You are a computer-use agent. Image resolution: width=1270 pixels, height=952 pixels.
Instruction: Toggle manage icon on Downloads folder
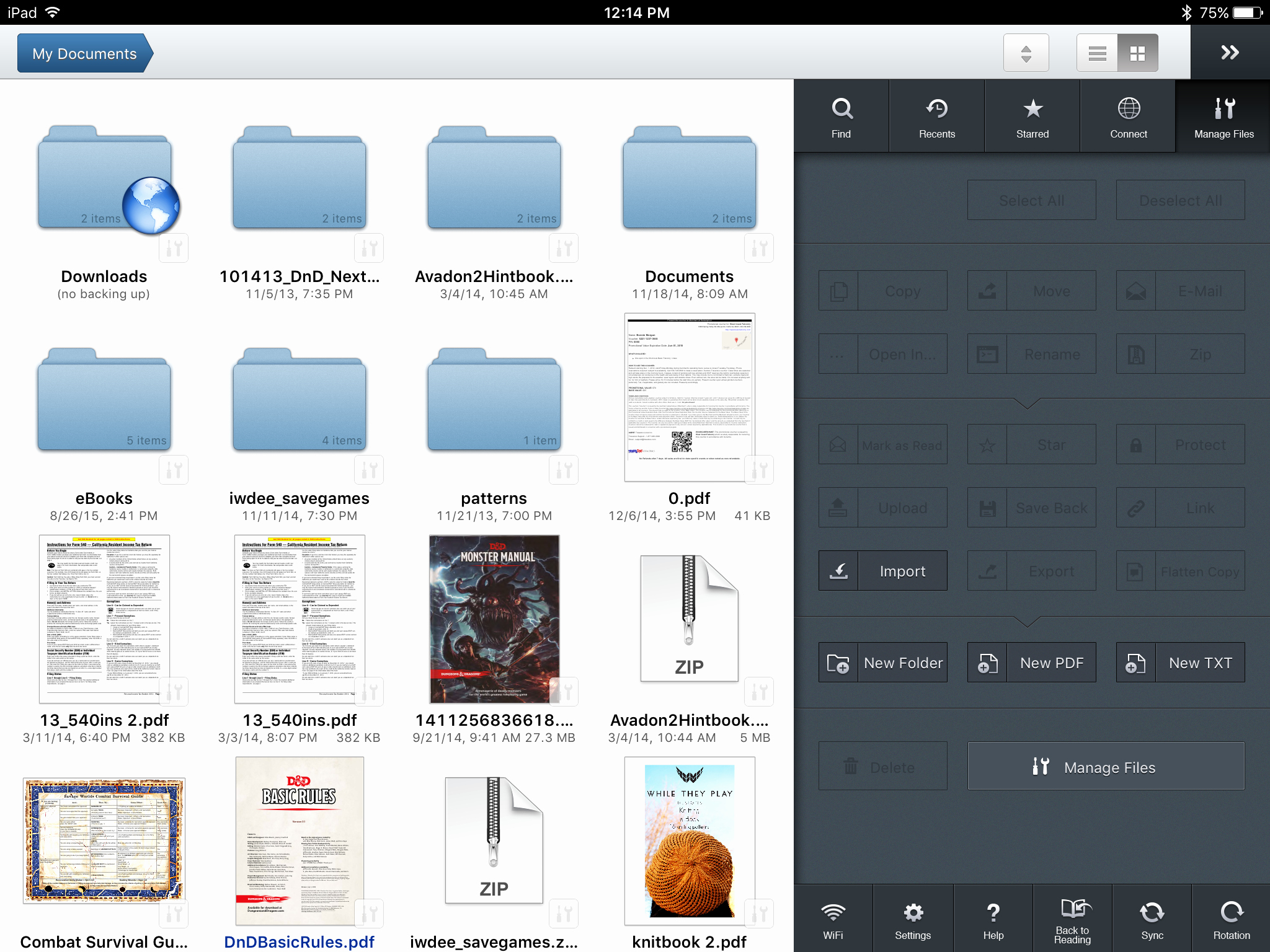[x=174, y=249]
